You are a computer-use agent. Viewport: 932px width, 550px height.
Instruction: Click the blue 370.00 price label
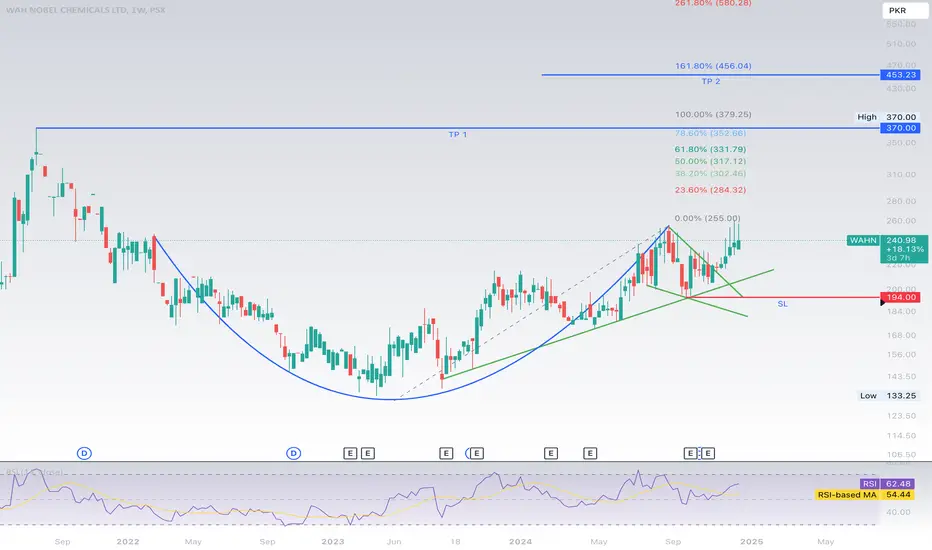pyautogui.click(x=900, y=128)
